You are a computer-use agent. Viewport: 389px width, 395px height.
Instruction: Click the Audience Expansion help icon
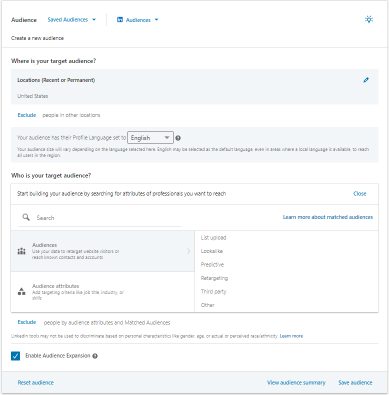(95, 356)
